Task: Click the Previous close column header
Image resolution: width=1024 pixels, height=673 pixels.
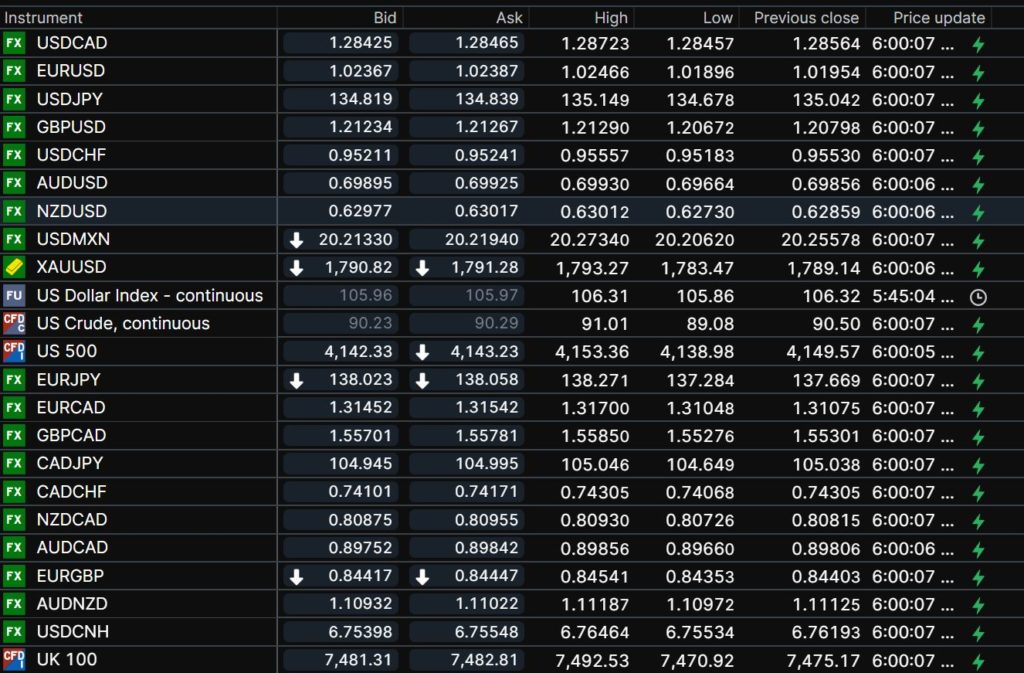Action: (806, 17)
